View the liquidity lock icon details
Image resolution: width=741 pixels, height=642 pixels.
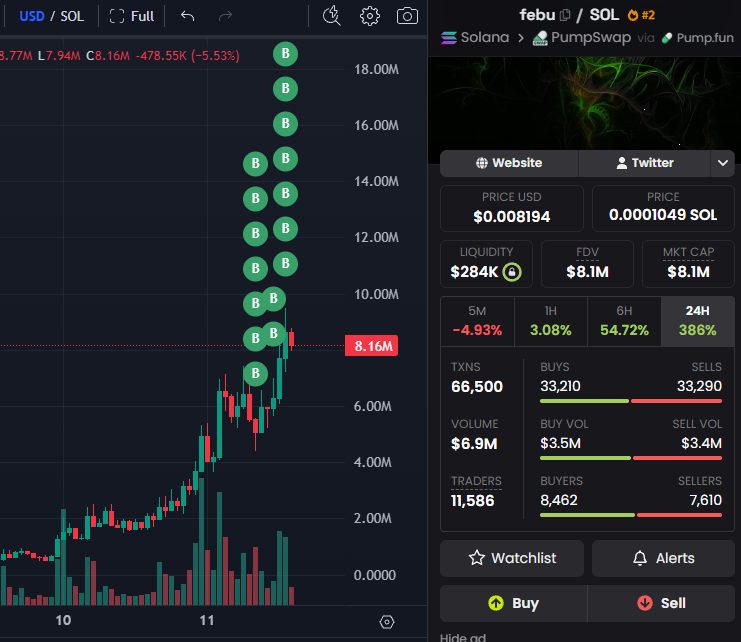tap(512, 272)
